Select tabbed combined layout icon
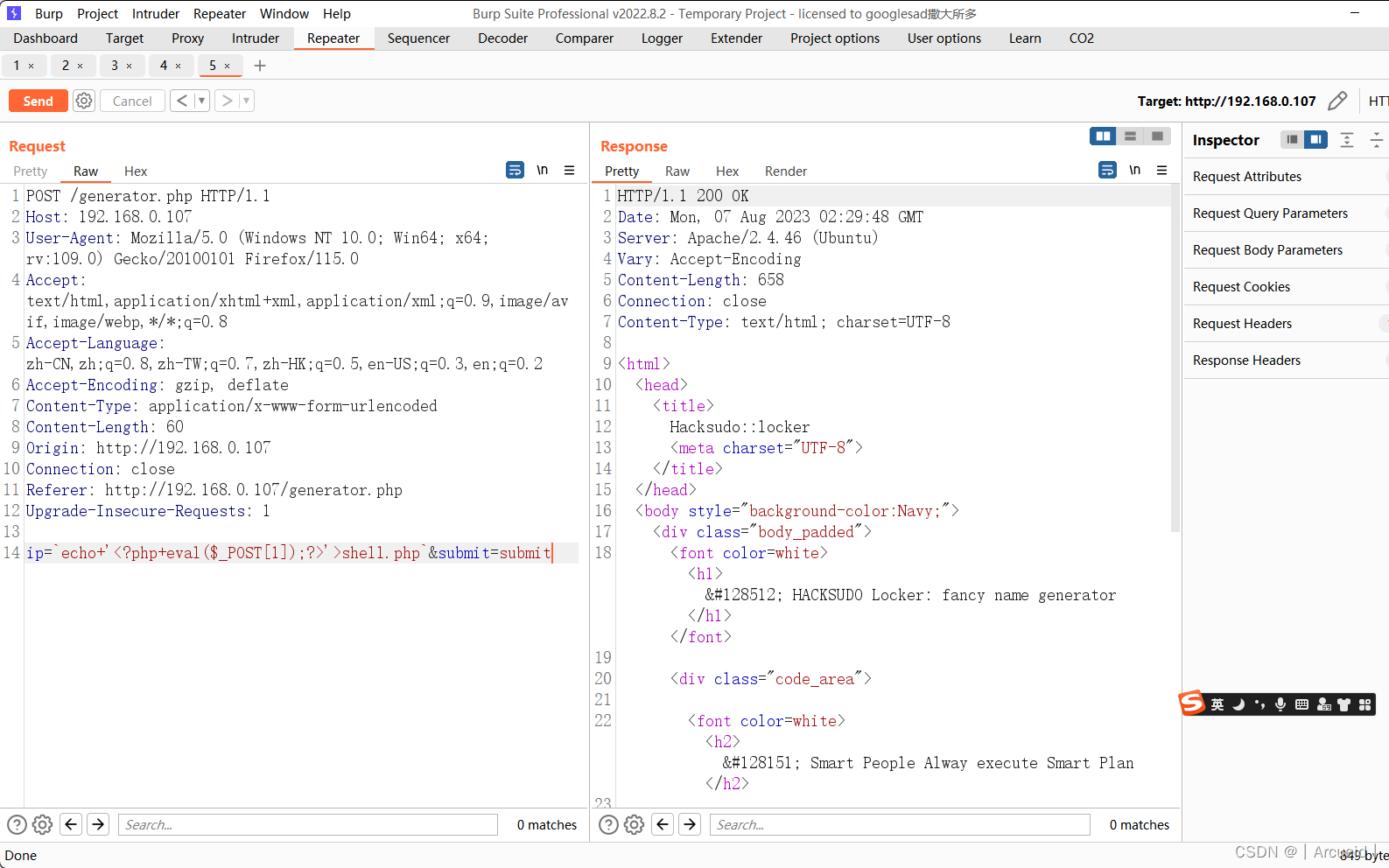The height and width of the screenshot is (868, 1389). (1157, 136)
